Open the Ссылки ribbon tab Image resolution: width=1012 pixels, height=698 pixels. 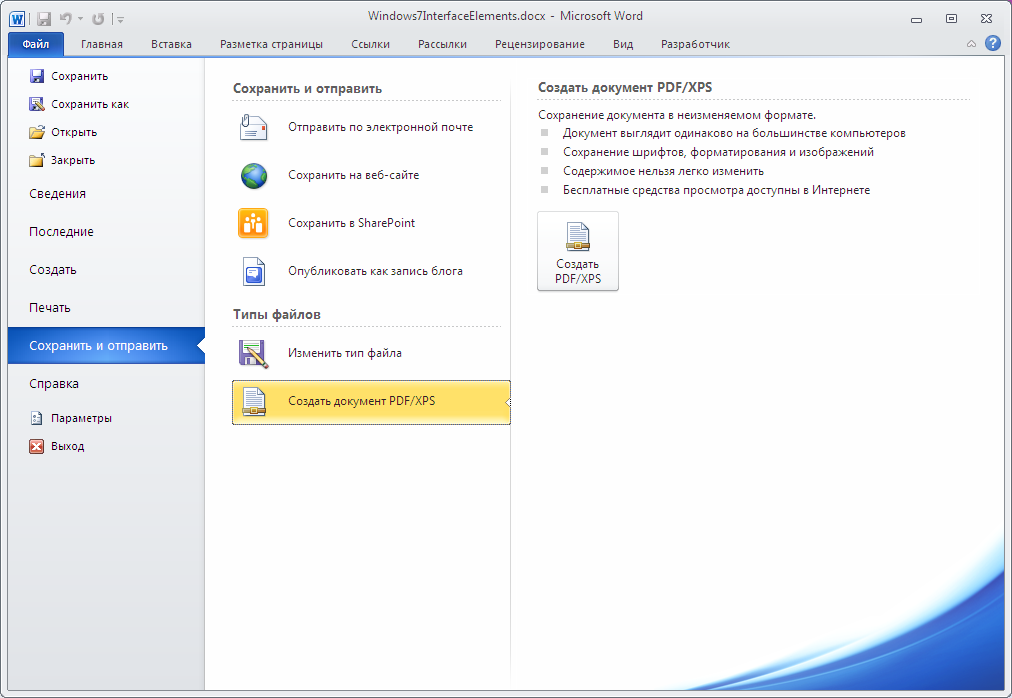(370, 45)
